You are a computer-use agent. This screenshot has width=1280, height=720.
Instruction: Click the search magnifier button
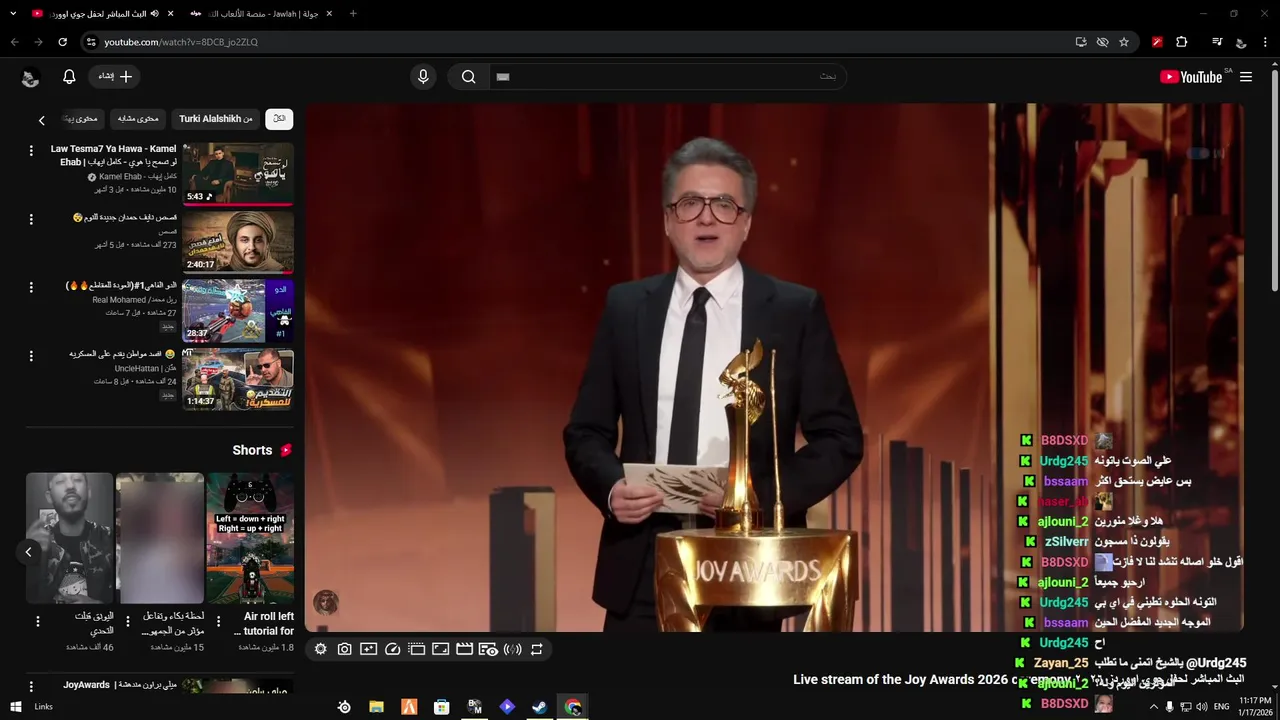click(x=468, y=77)
